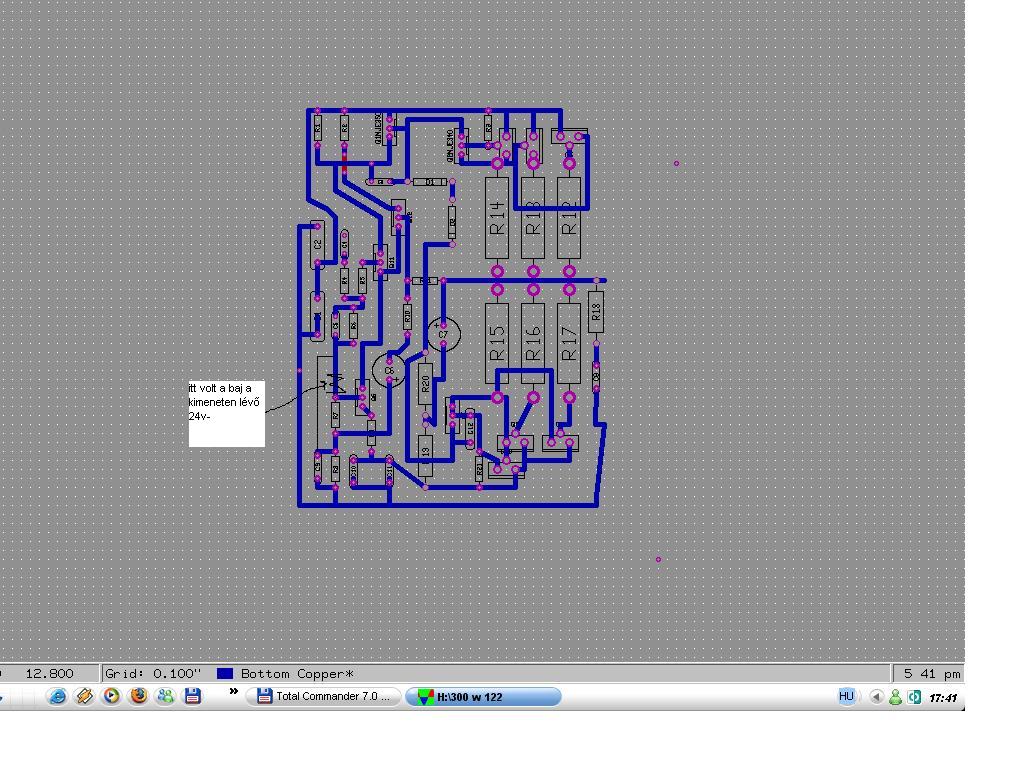Image resolution: width=1024 pixels, height=768 pixels.
Task: Click the blue Bottom Copper layer swatch
Action: (x=225, y=673)
